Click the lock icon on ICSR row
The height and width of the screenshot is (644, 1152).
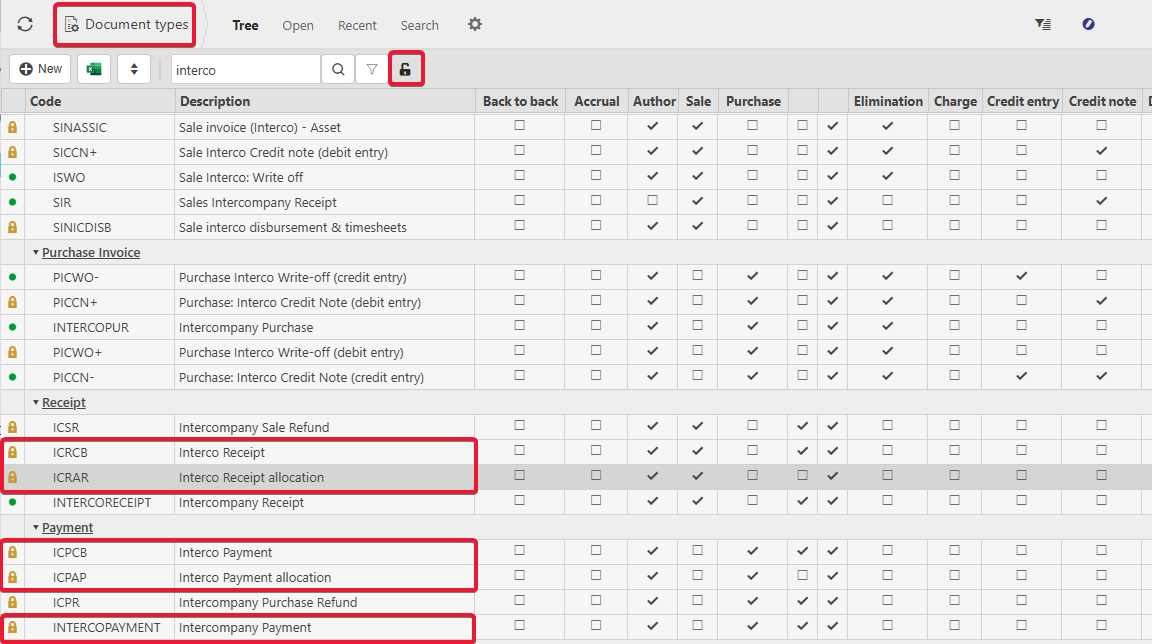pos(12,427)
